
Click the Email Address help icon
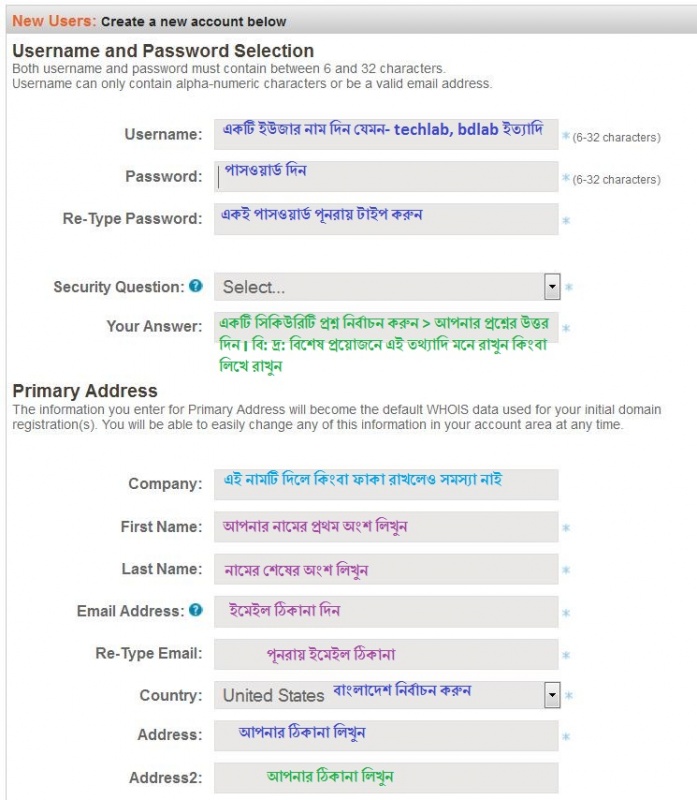tap(196, 610)
